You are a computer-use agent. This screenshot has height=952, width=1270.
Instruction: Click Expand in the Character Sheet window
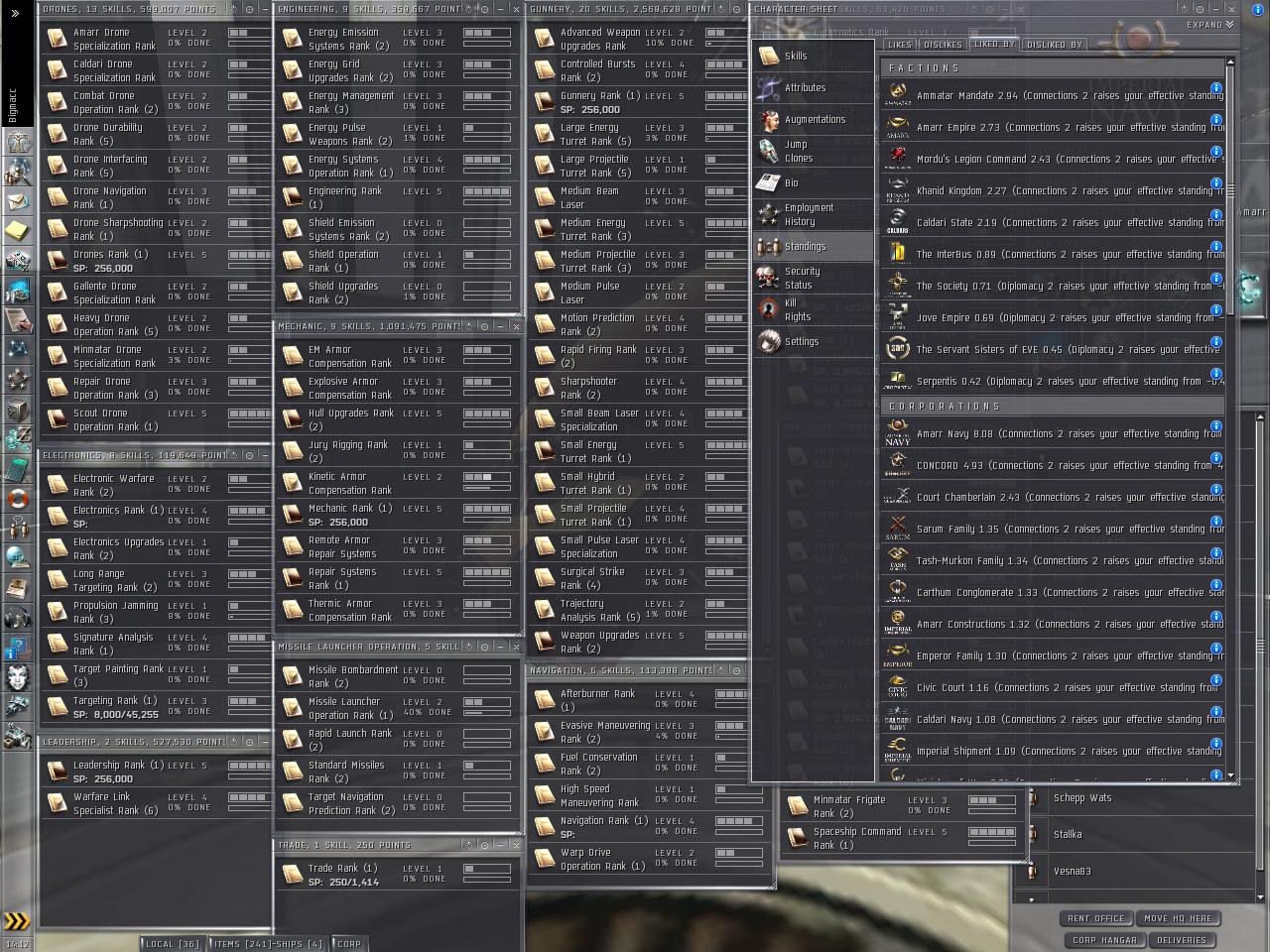pos(1210,25)
